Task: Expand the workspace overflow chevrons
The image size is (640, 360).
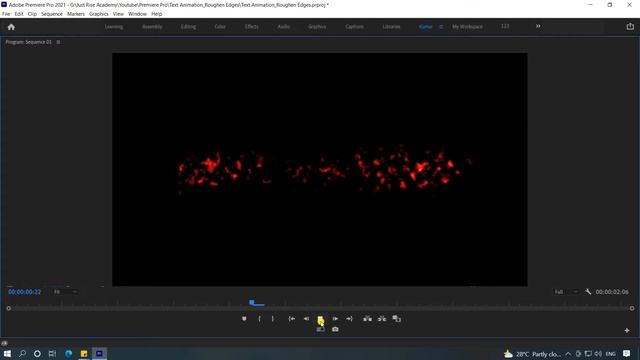Action: click(538, 26)
